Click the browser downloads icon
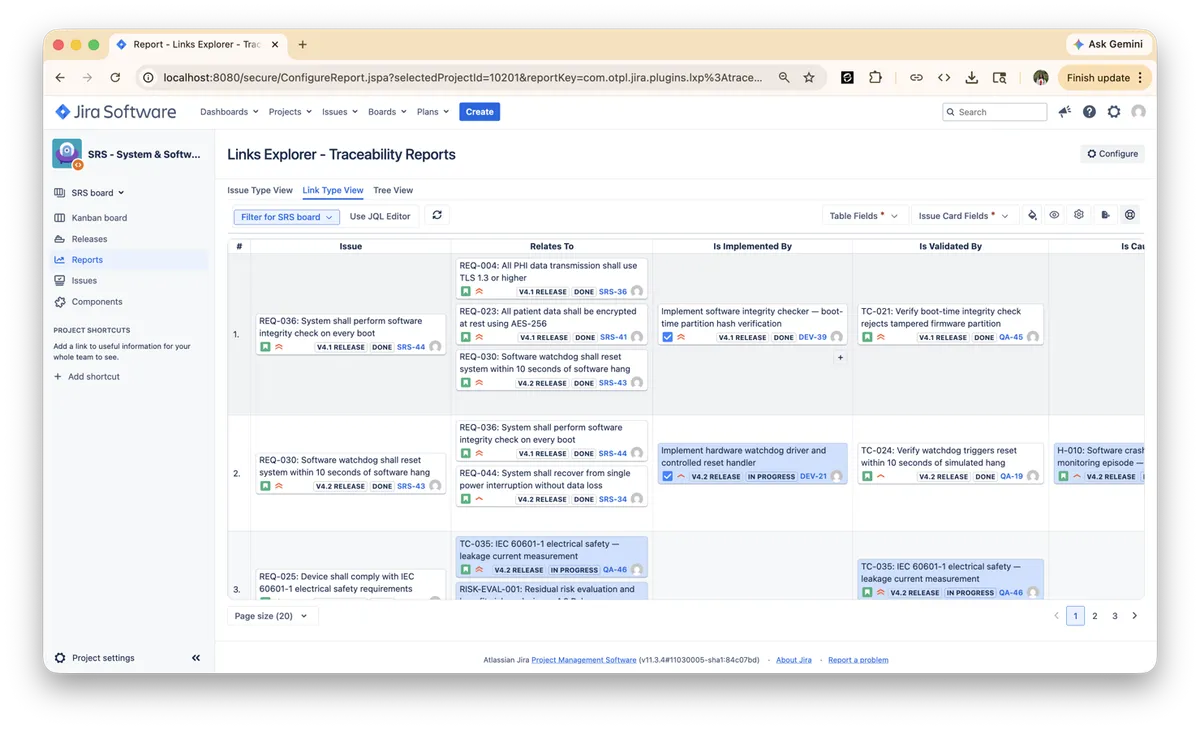This screenshot has width=1200, height=730. (972, 77)
